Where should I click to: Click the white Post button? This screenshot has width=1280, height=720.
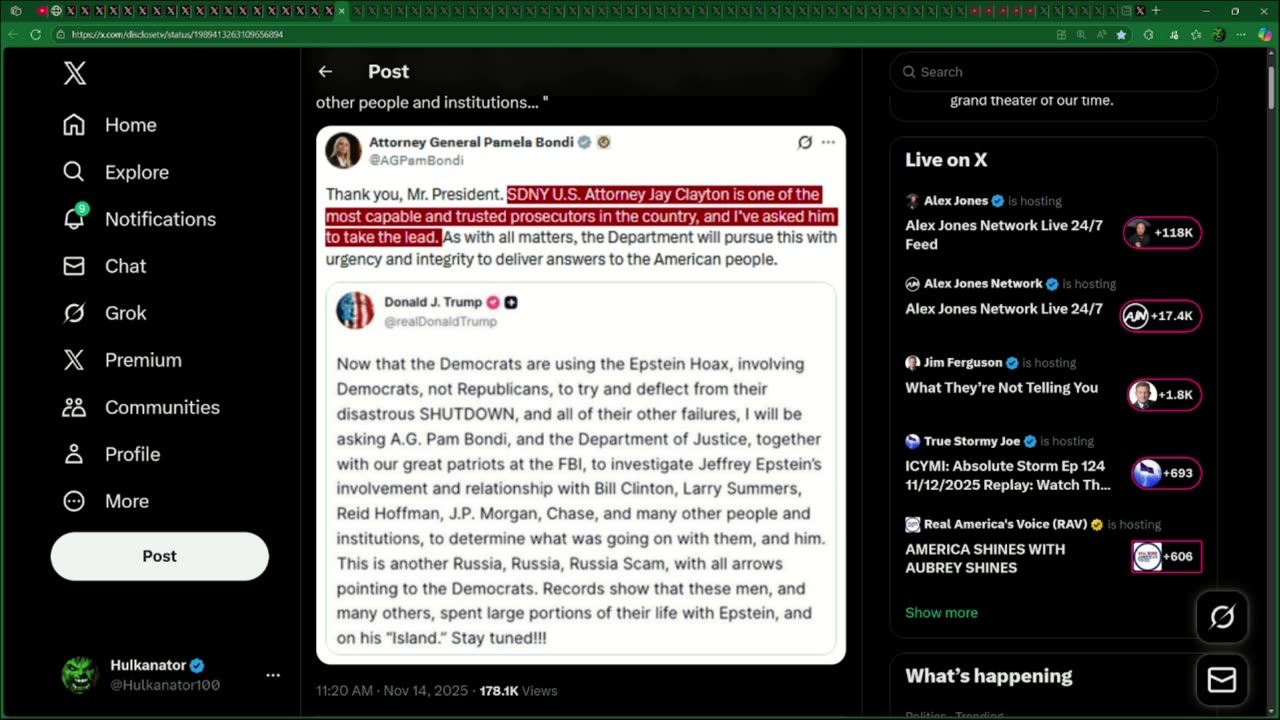tap(160, 556)
